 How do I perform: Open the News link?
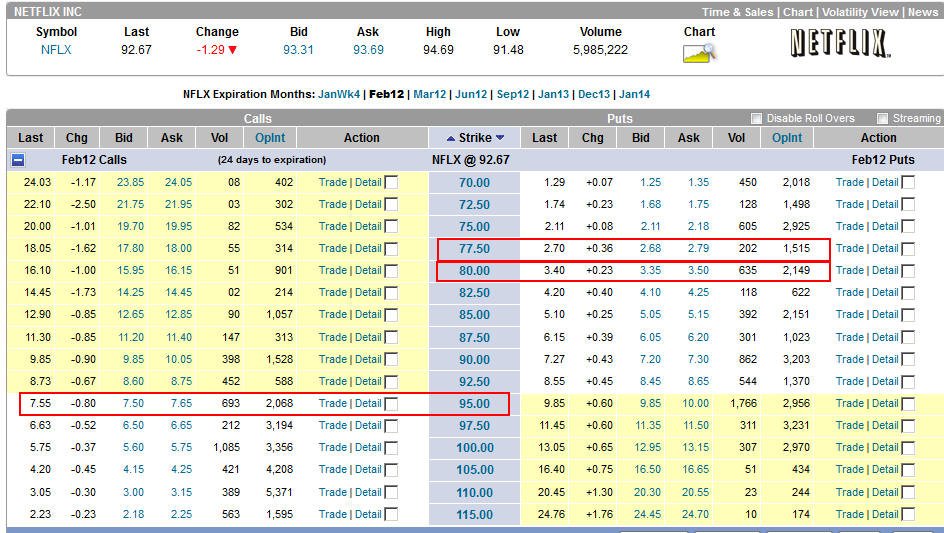coord(923,12)
